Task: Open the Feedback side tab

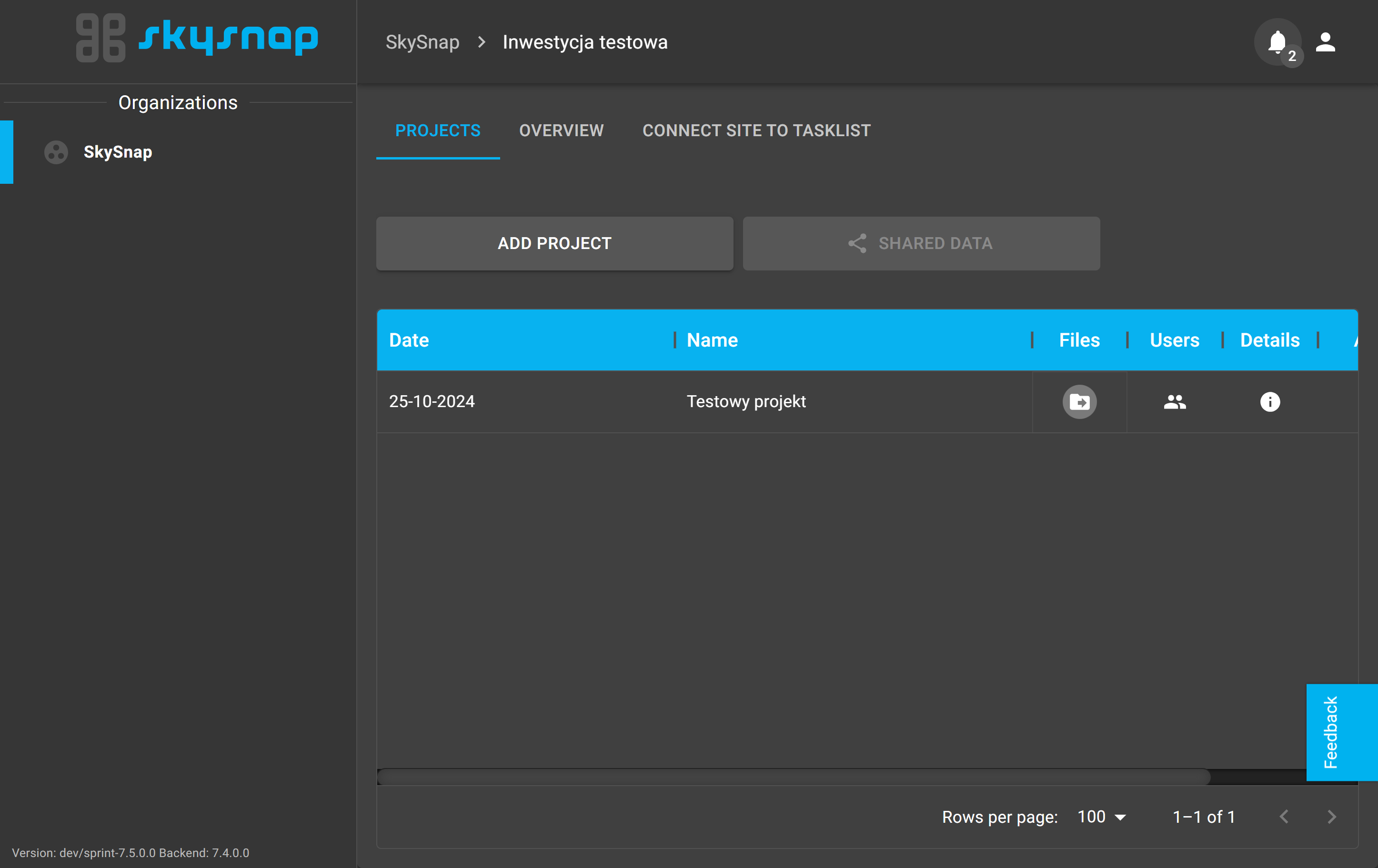Action: pos(1341,732)
